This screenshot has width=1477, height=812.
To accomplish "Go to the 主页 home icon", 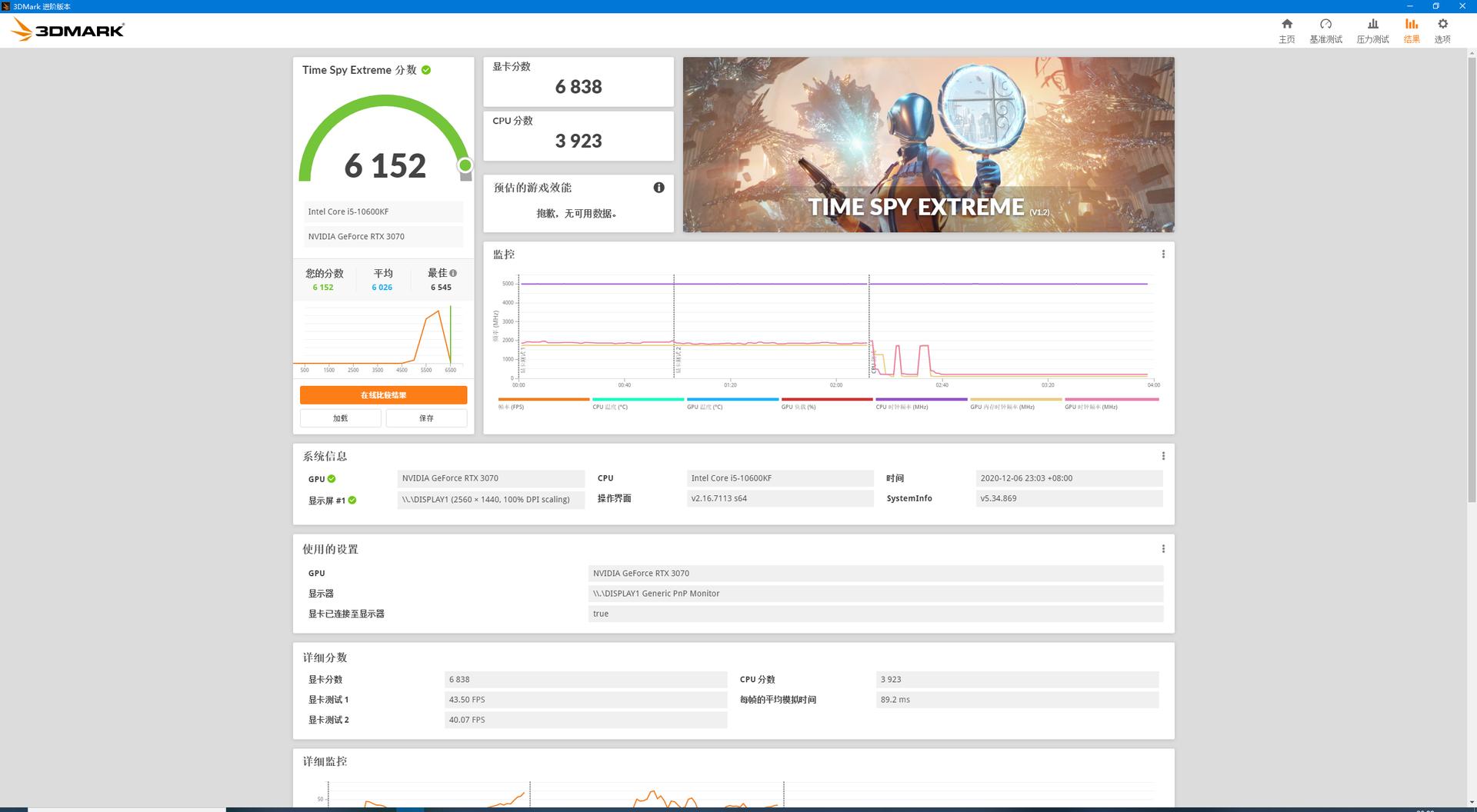I will pos(1286,25).
